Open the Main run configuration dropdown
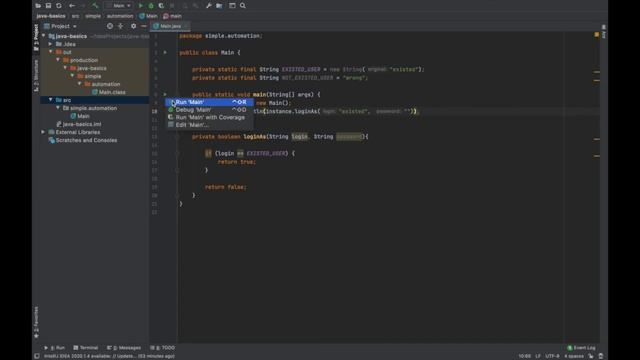640x360 pixels. click(x=119, y=6)
